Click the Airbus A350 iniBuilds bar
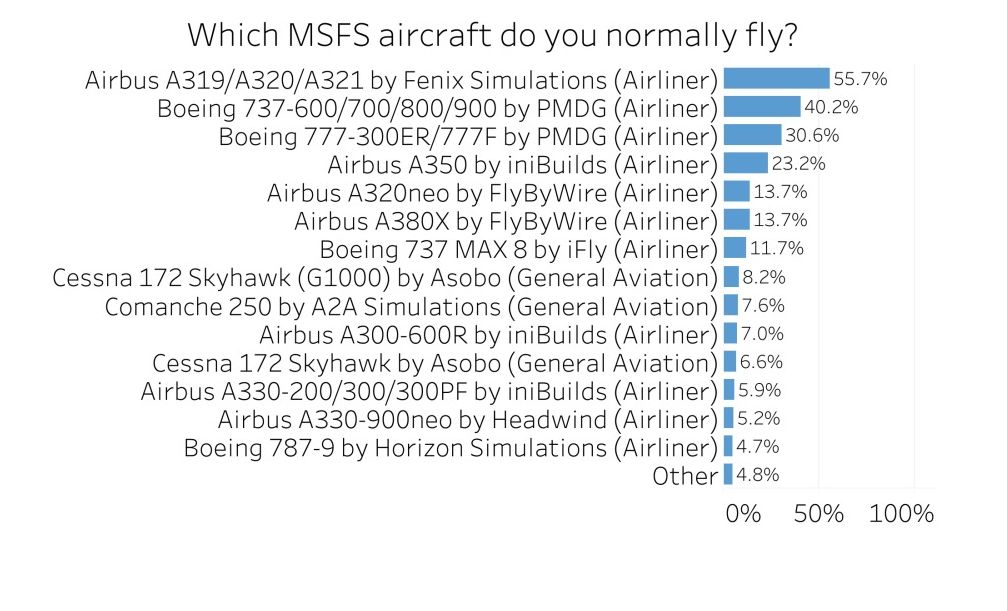 click(x=745, y=163)
